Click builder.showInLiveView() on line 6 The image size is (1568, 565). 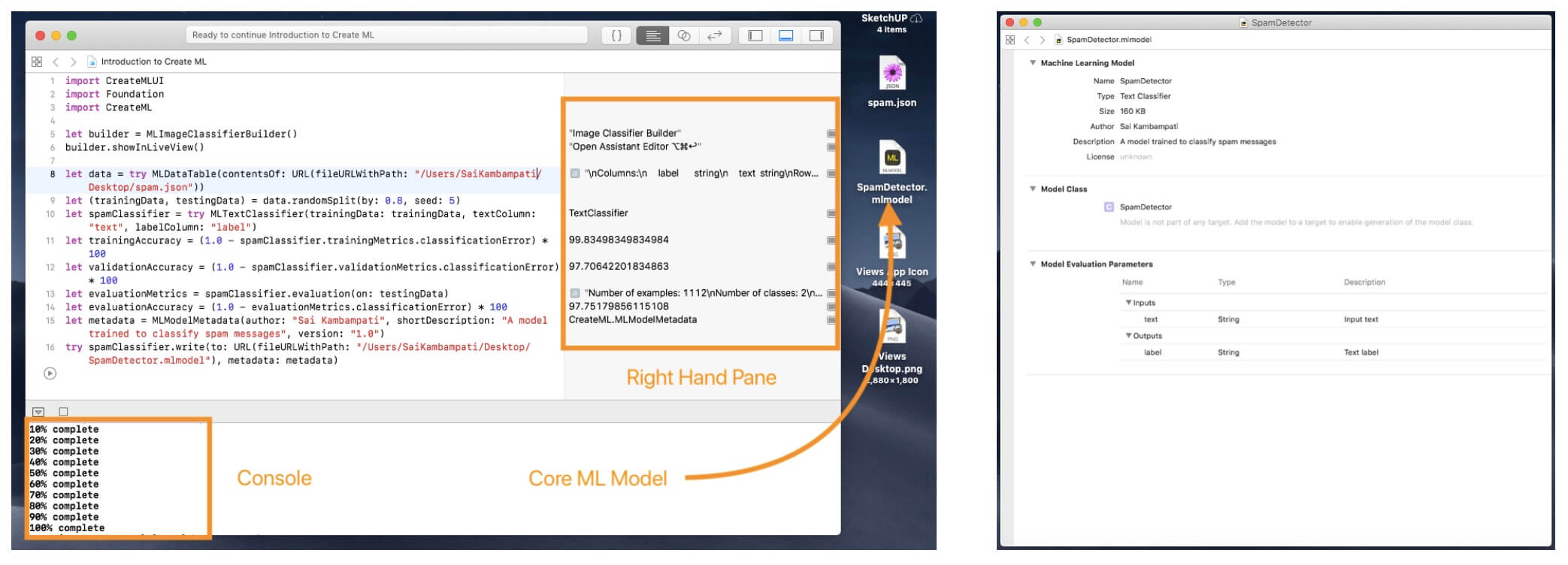point(135,147)
